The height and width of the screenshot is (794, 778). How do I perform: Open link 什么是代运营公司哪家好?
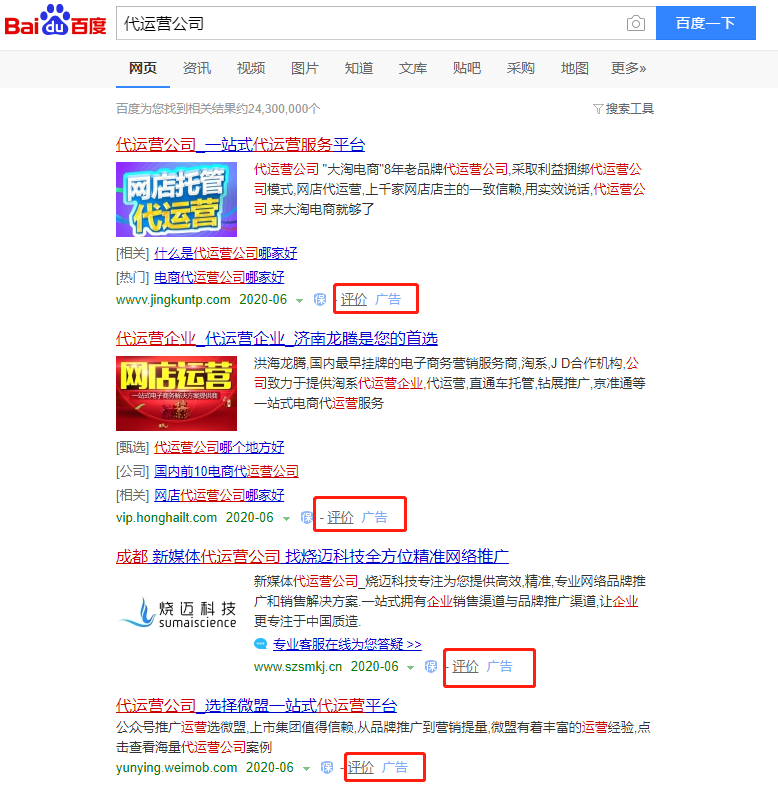pos(225,253)
